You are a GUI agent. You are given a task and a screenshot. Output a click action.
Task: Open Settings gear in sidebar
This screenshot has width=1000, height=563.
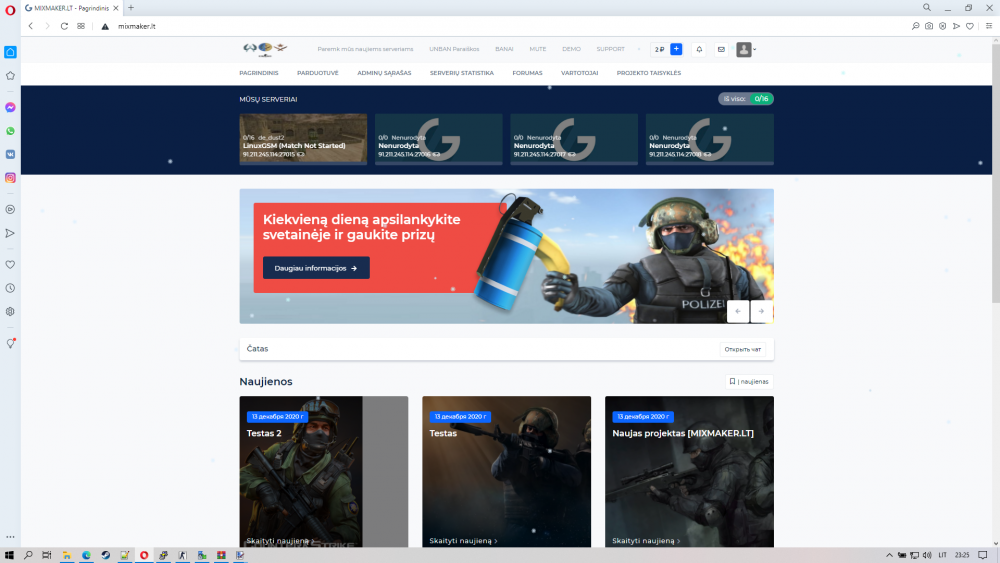click(10, 312)
